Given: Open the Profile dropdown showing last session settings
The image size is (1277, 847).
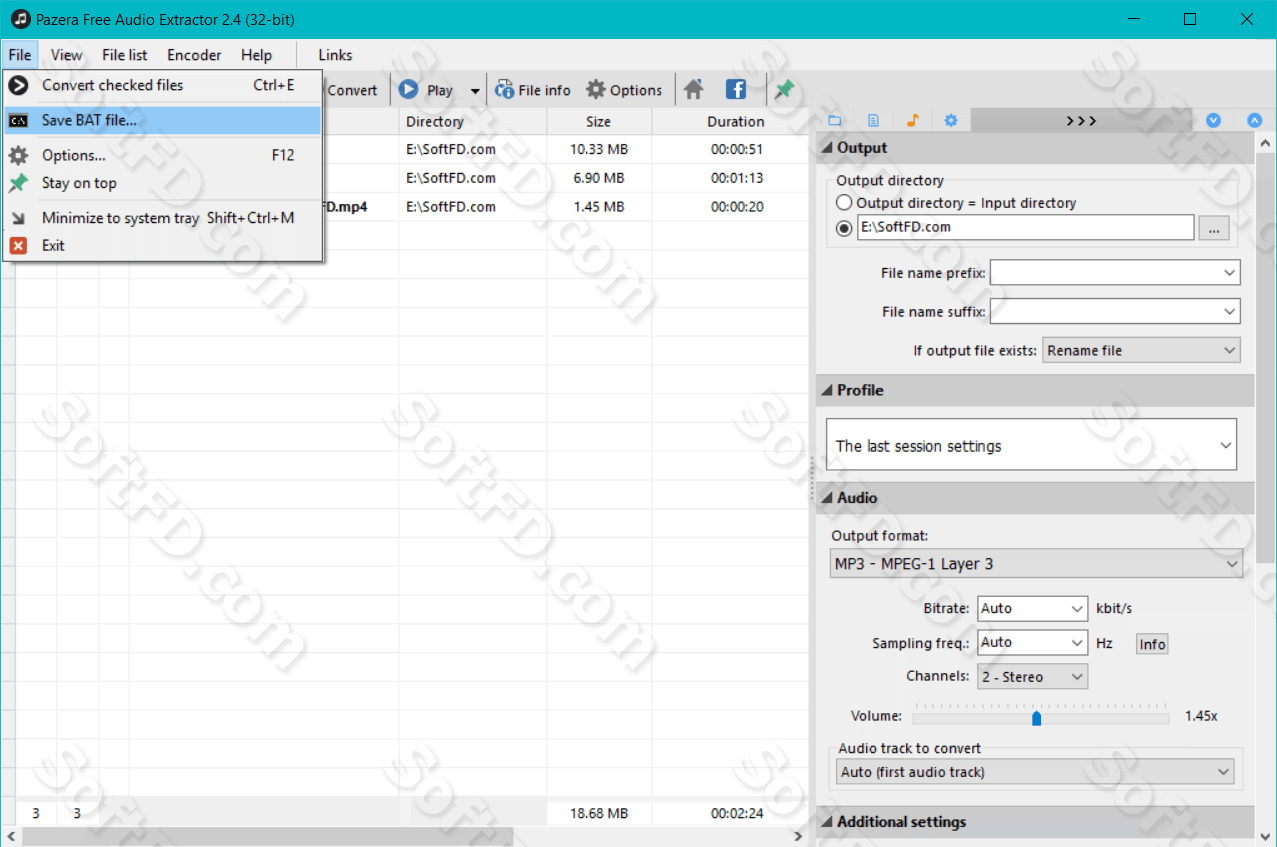Looking at the screenshot, I should [1031, 446].
